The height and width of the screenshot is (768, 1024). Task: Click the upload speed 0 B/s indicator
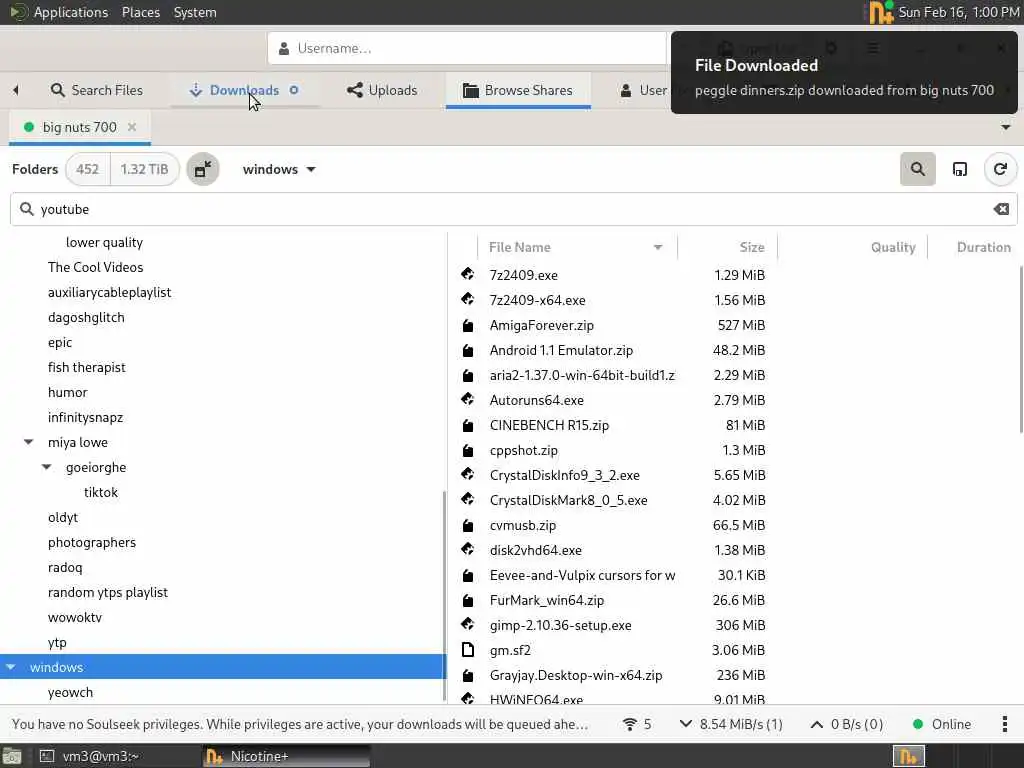pyautogui.click(x=846, y=724)
